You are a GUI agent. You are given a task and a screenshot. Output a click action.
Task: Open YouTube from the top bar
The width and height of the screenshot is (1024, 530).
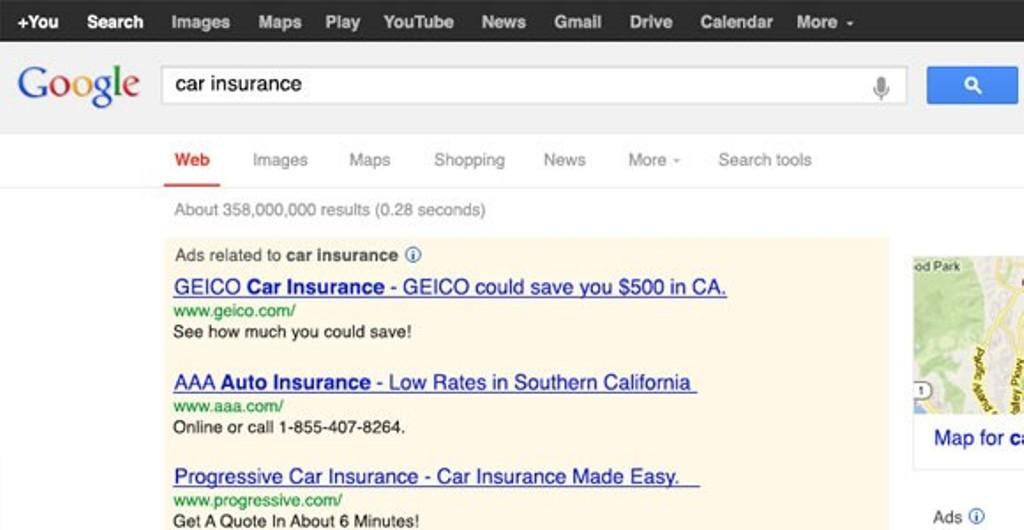(419, 22)
